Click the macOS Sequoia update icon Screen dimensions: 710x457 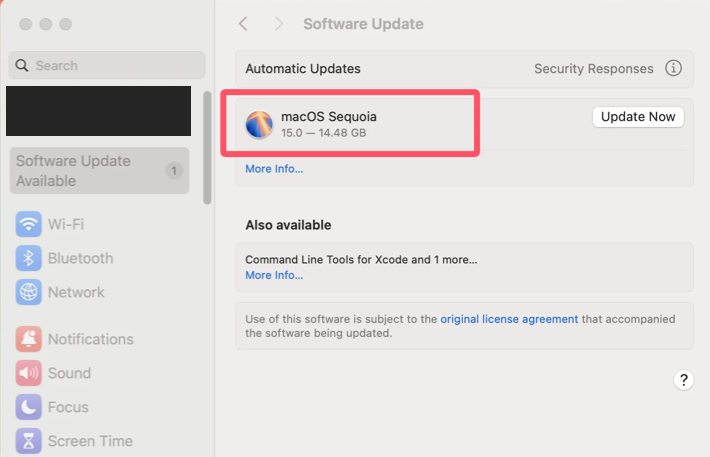coord(260,125)
